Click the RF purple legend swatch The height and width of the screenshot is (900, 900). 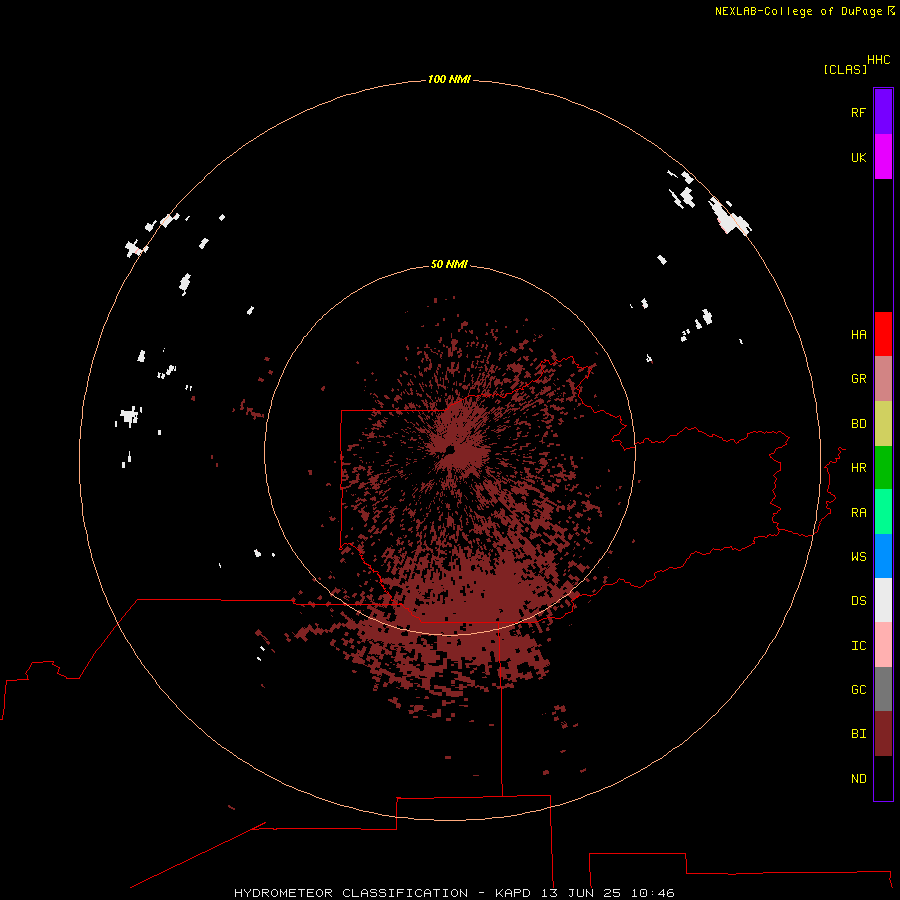[883, 112]
